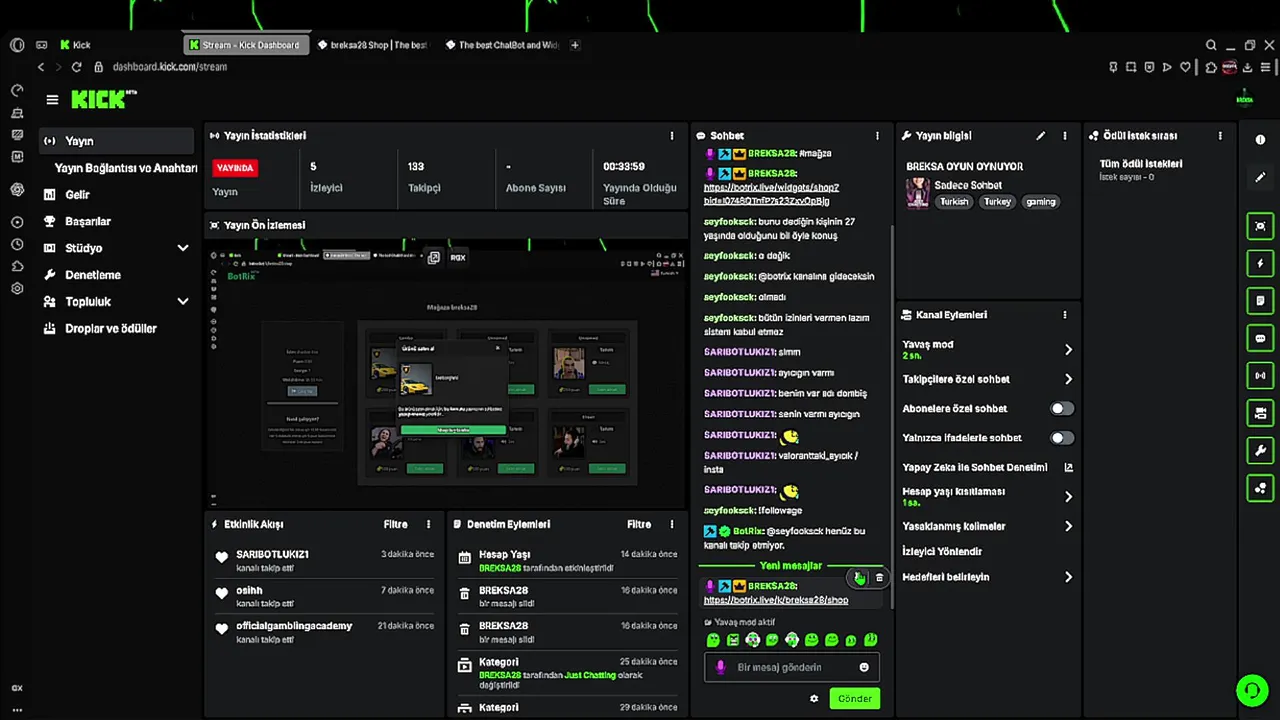
Task: Click the chat bubble widget in right sidebar
Action: tap(1260, 339)
